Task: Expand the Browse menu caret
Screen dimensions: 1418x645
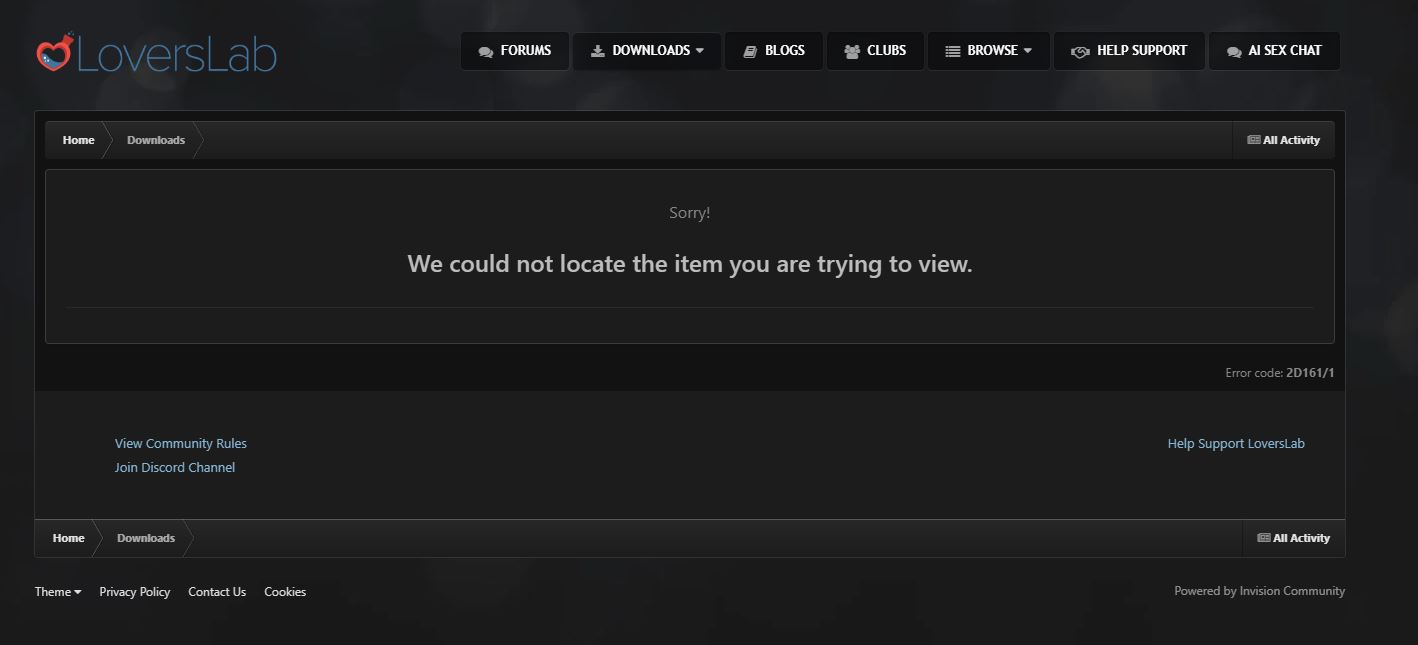Action: [1028, 51]
